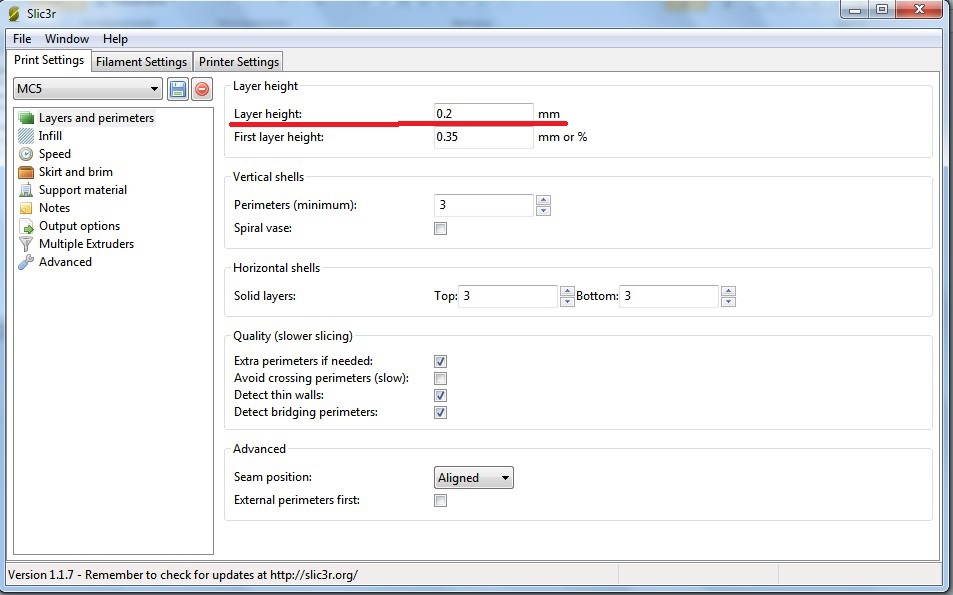Open the Help menu
The image size is (953, 595).
[x=115, y=39]
